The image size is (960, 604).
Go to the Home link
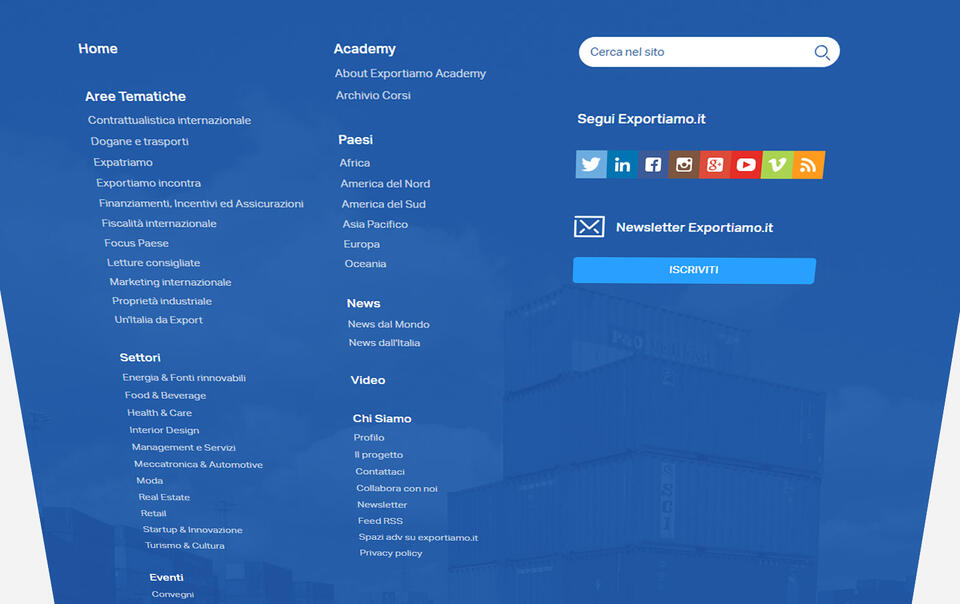[x=98, y=49]
